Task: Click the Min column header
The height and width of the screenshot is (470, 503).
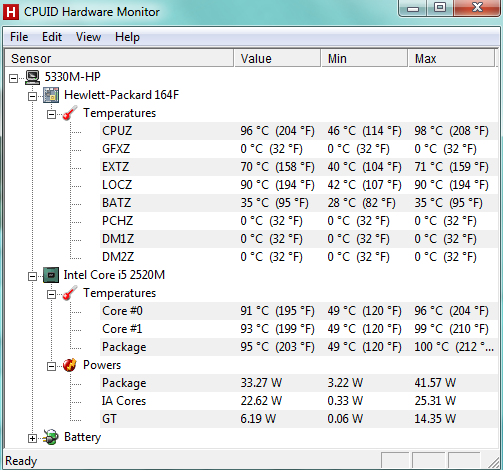Action: pos(364,59)
